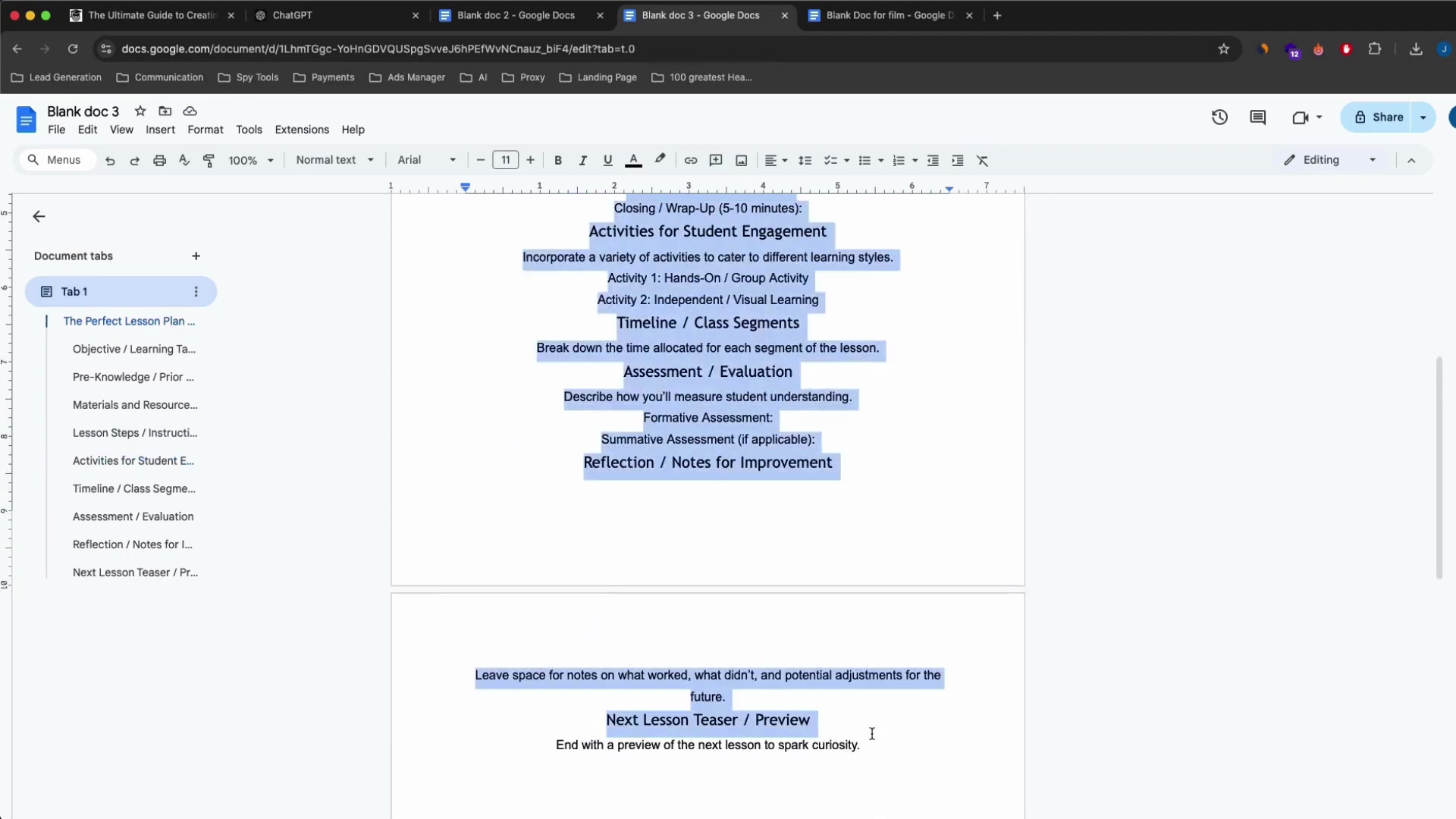Increase font size with plus
Screen dimensions: 1456x819
pyautogui.click(x=531, y=160)
